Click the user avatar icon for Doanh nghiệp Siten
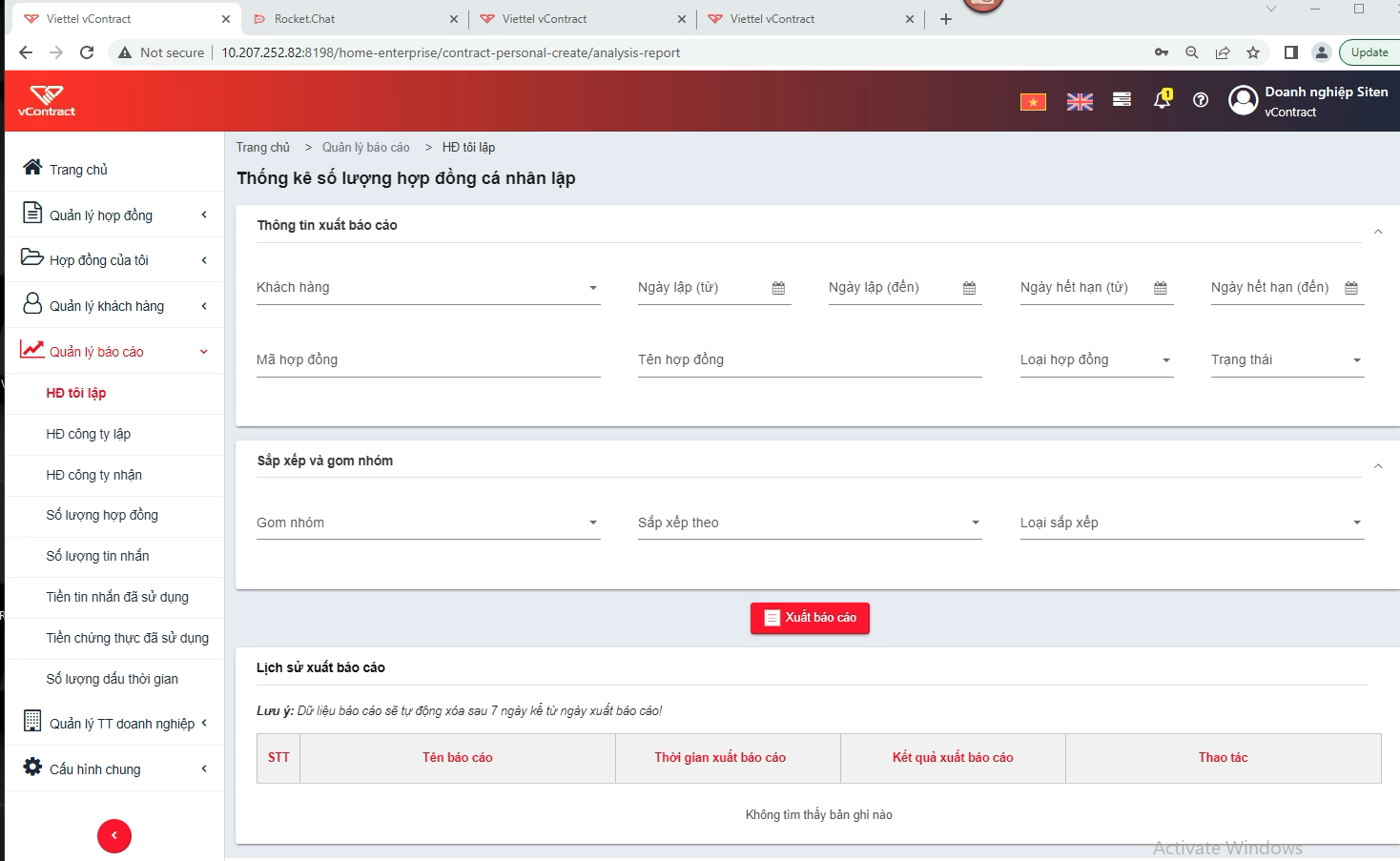 [x=1244, y=100]
